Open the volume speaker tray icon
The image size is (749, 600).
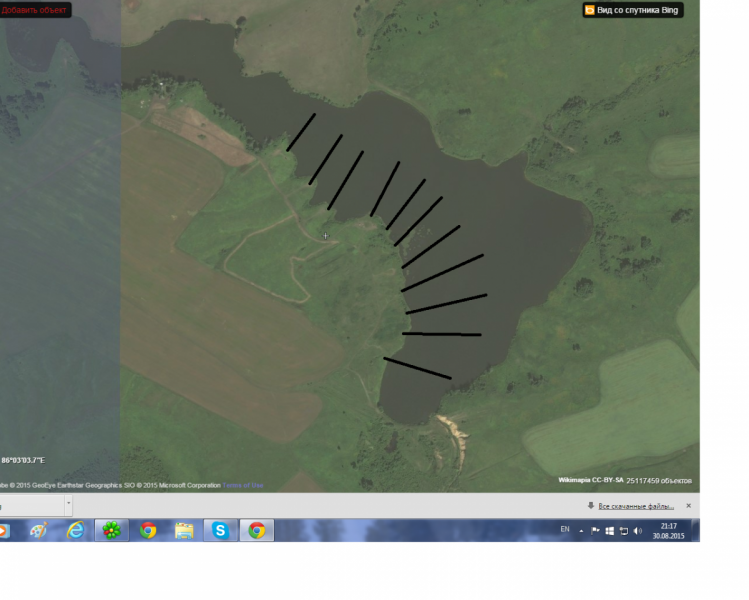coord(638,530)
